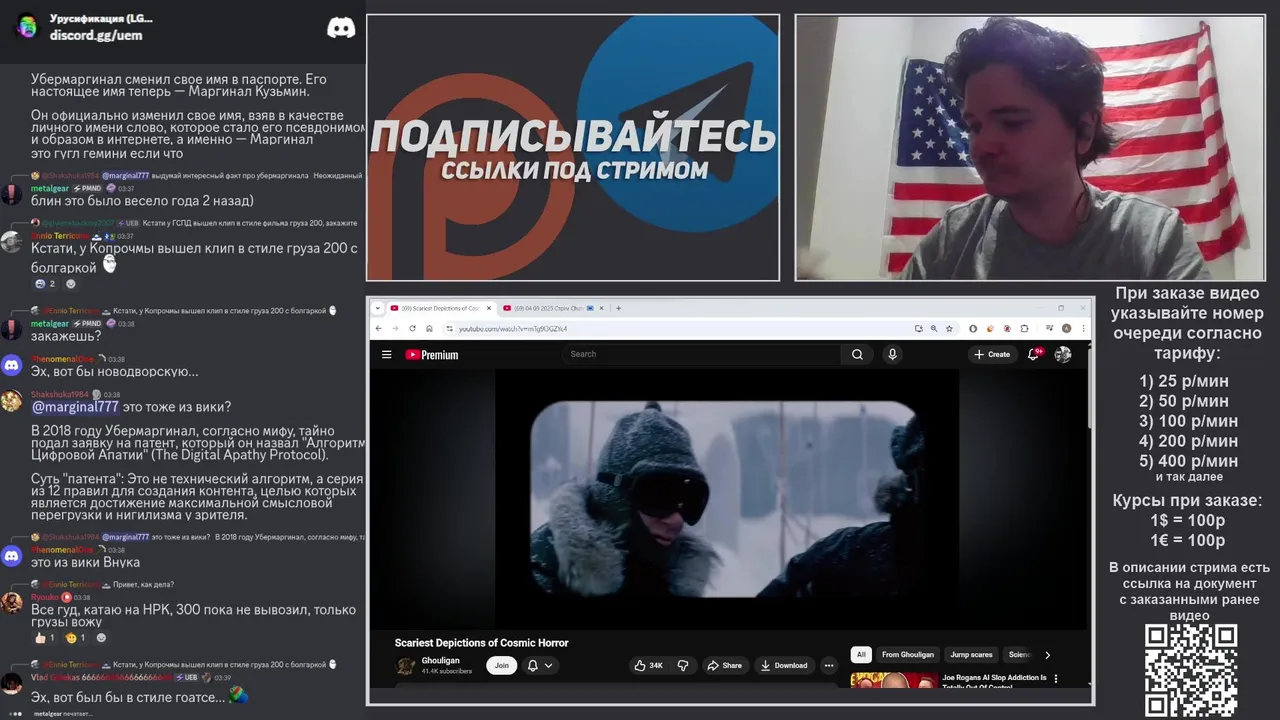Open YouTube notifications bell with 9+ badge
The image size is (1280, 720).
(1034, 354)
